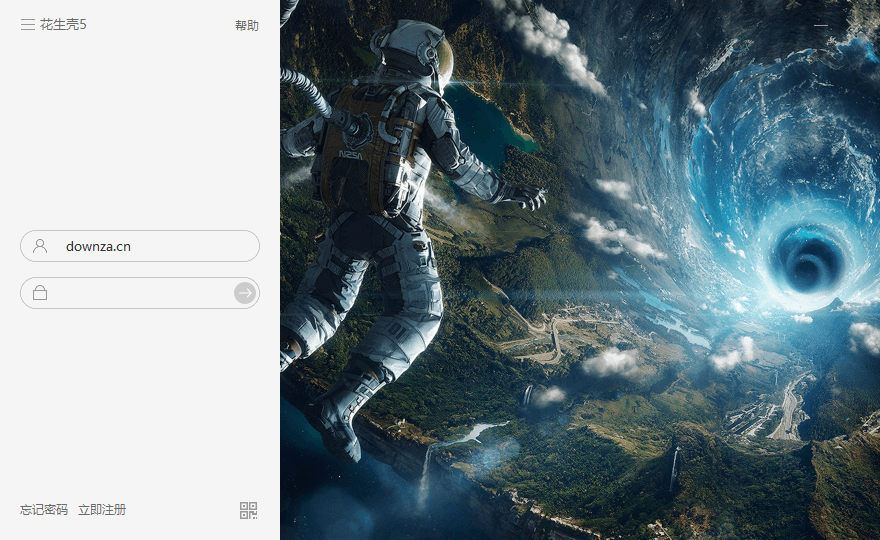Viewport: 880px width, 540px height.
Task: Click the lock icon in password field
Action: tap(40, 293)
